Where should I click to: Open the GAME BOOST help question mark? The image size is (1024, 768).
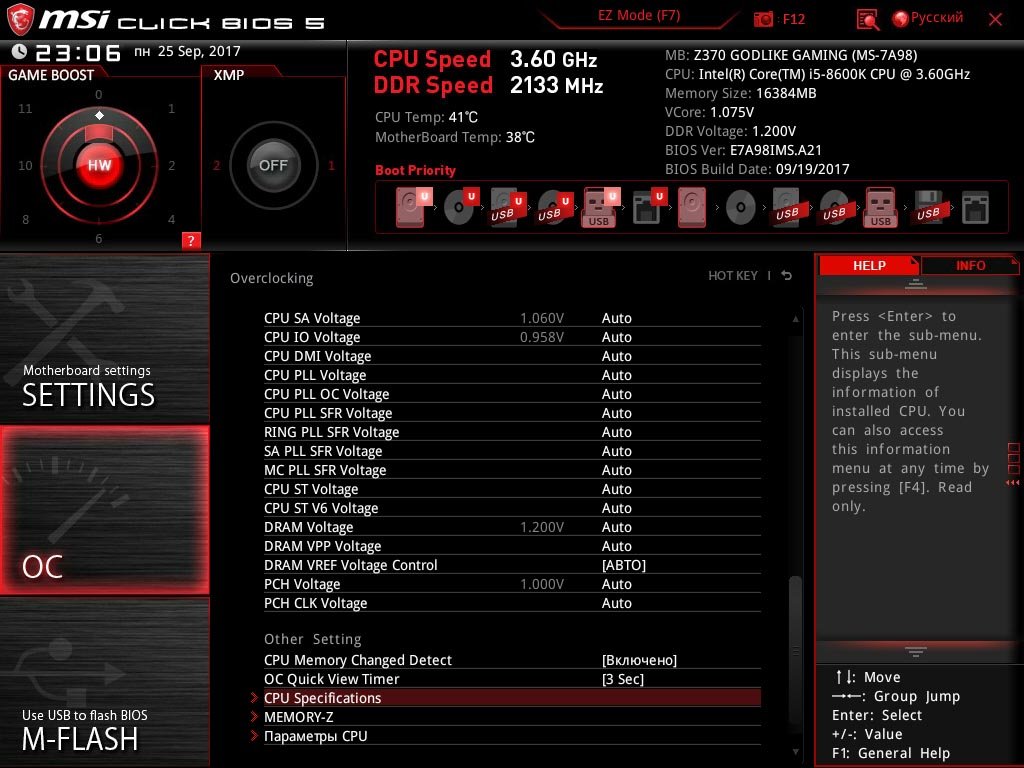click(x=191, y=240)
